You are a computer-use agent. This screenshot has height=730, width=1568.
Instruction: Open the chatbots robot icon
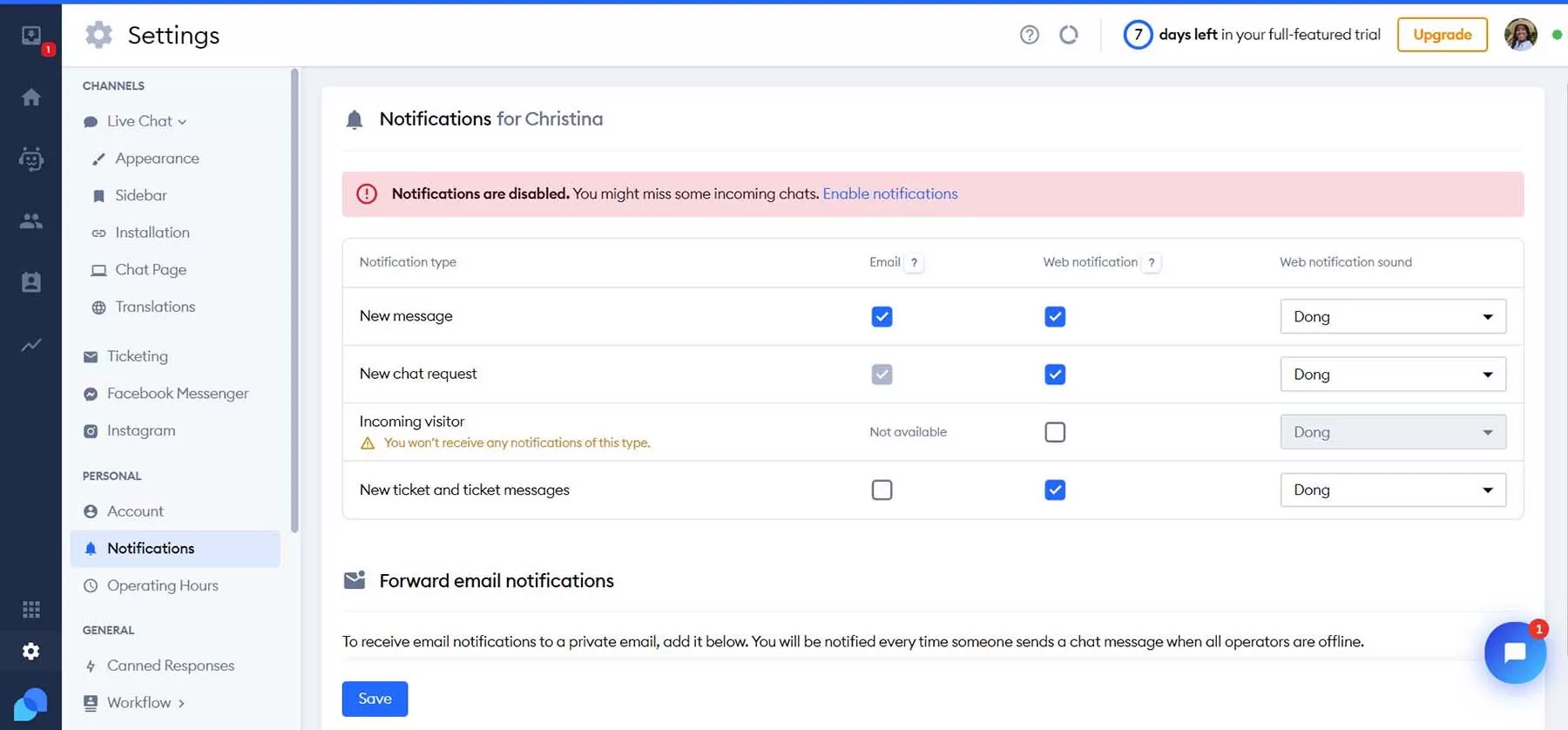[x=31, y=159]
